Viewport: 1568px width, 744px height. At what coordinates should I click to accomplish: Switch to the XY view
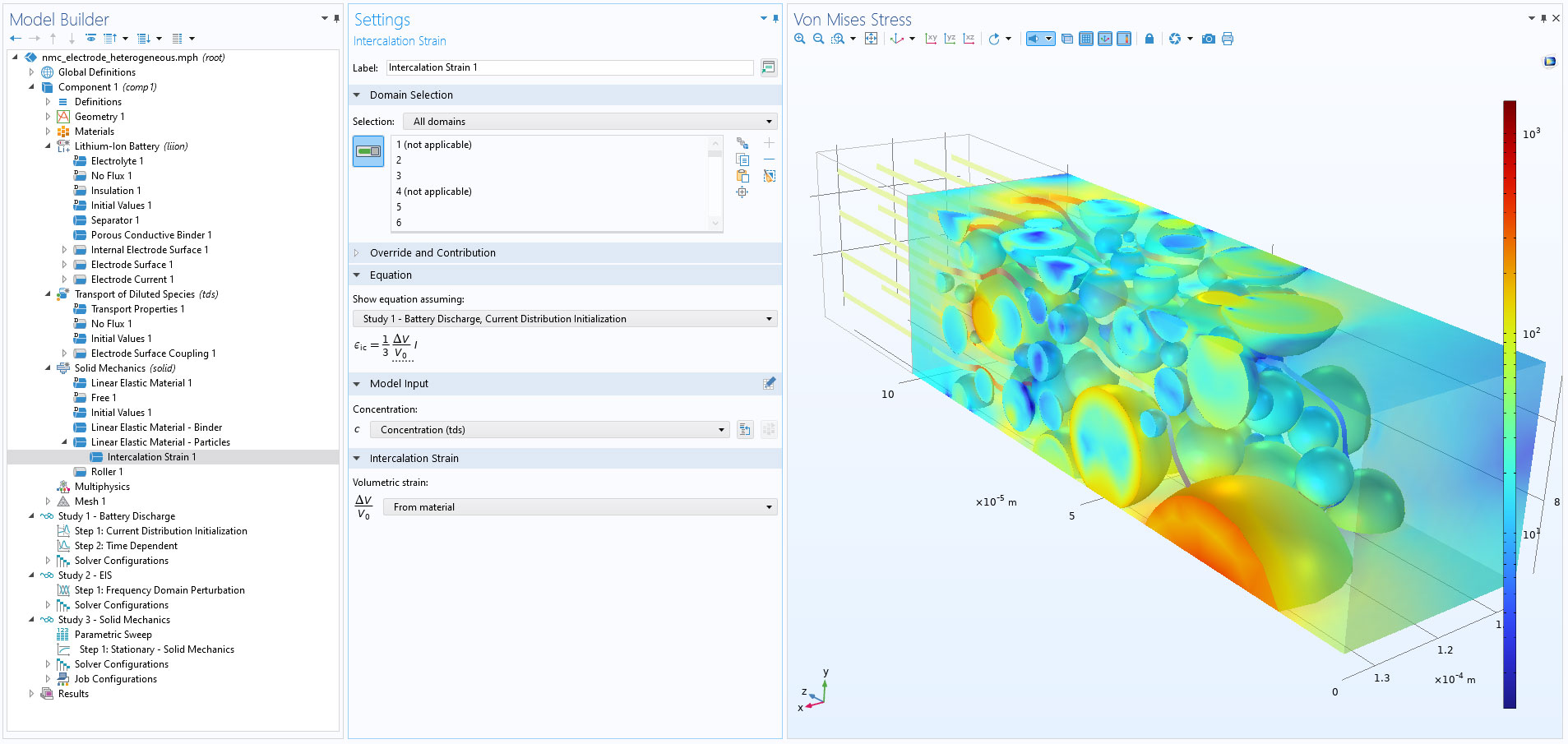(x=931, y=39)
